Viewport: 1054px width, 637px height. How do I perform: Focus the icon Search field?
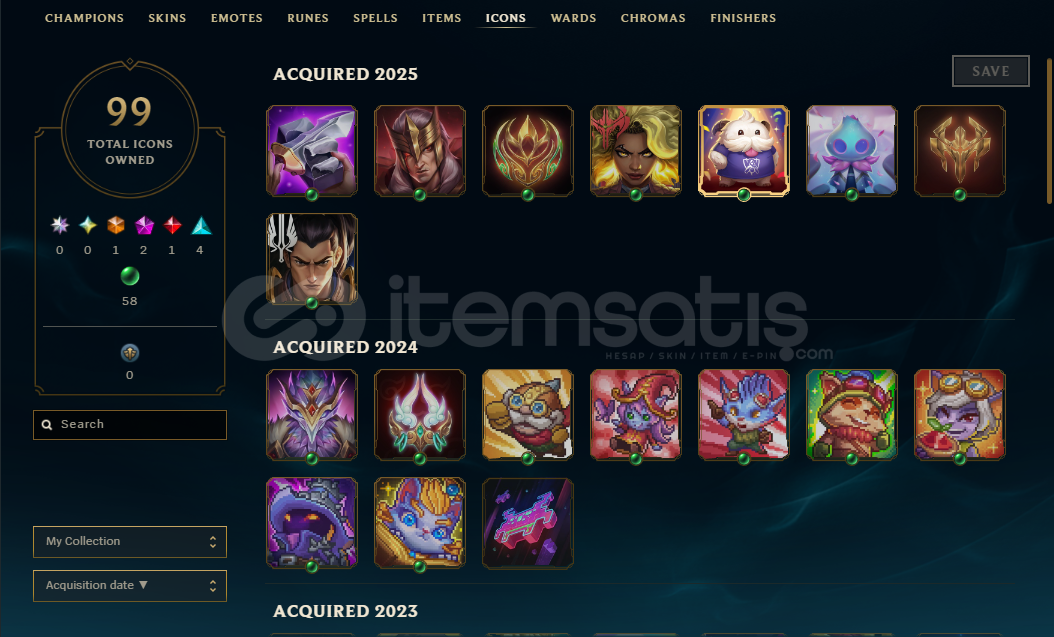(130, 425)
